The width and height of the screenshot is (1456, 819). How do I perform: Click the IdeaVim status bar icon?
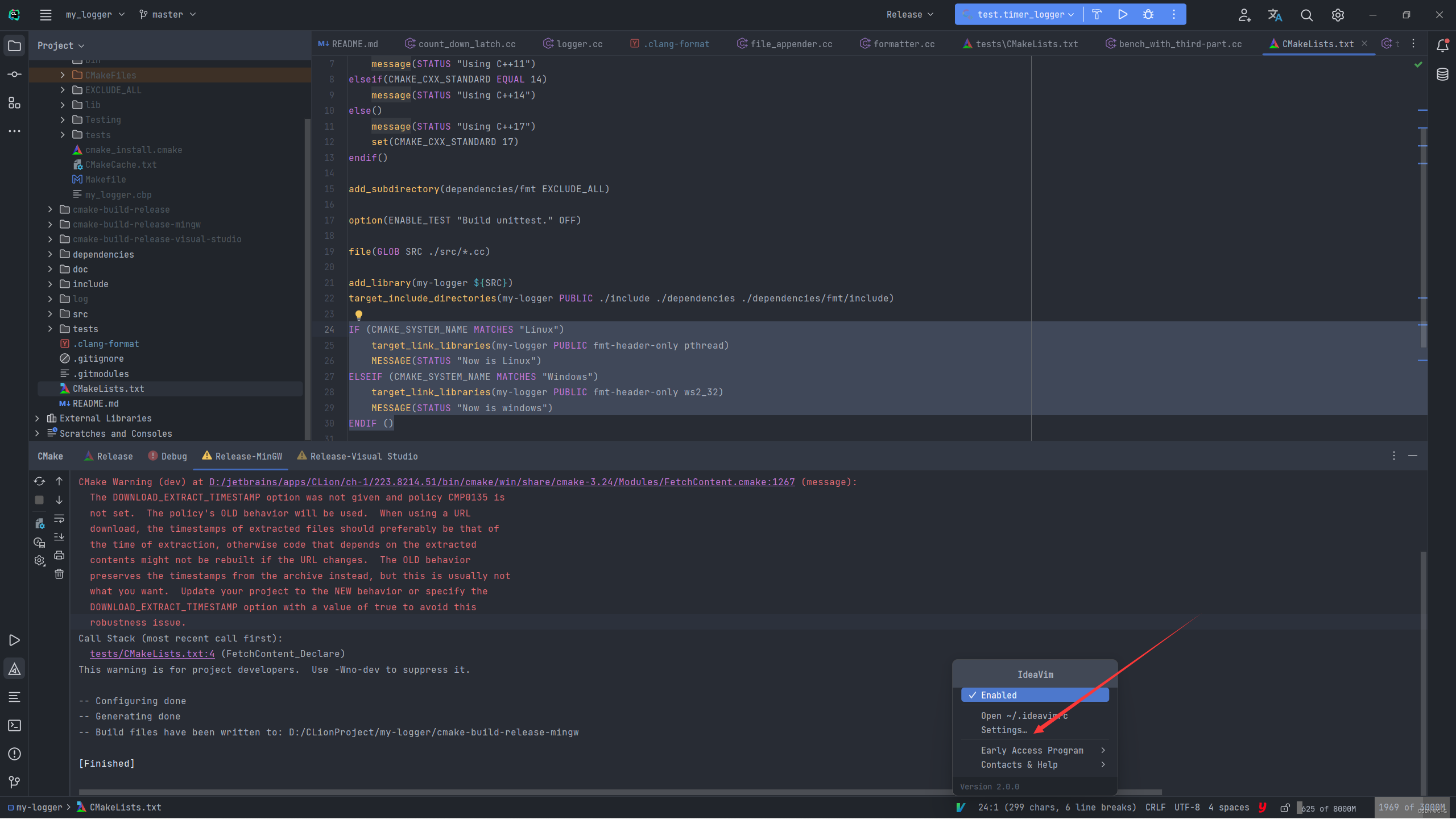coord(961,808)
